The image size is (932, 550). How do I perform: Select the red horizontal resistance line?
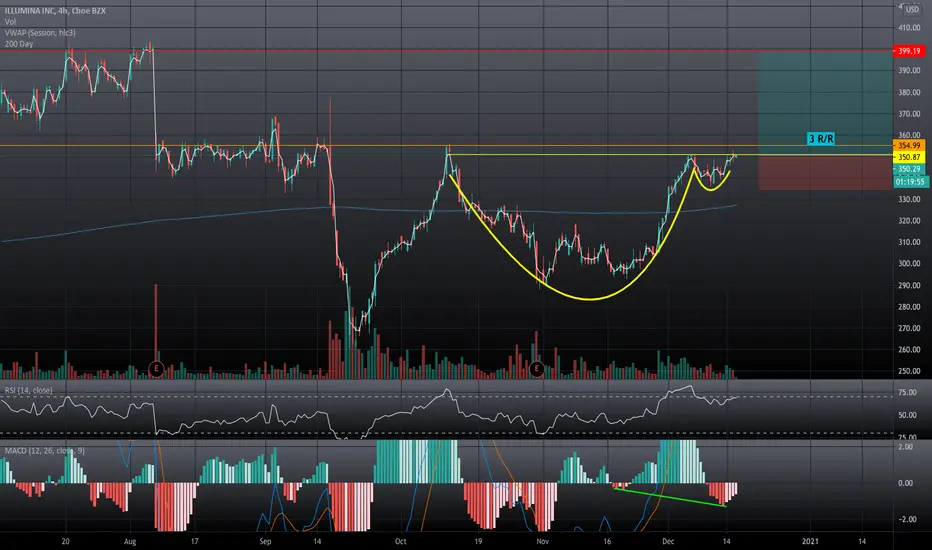click(446, 51)
